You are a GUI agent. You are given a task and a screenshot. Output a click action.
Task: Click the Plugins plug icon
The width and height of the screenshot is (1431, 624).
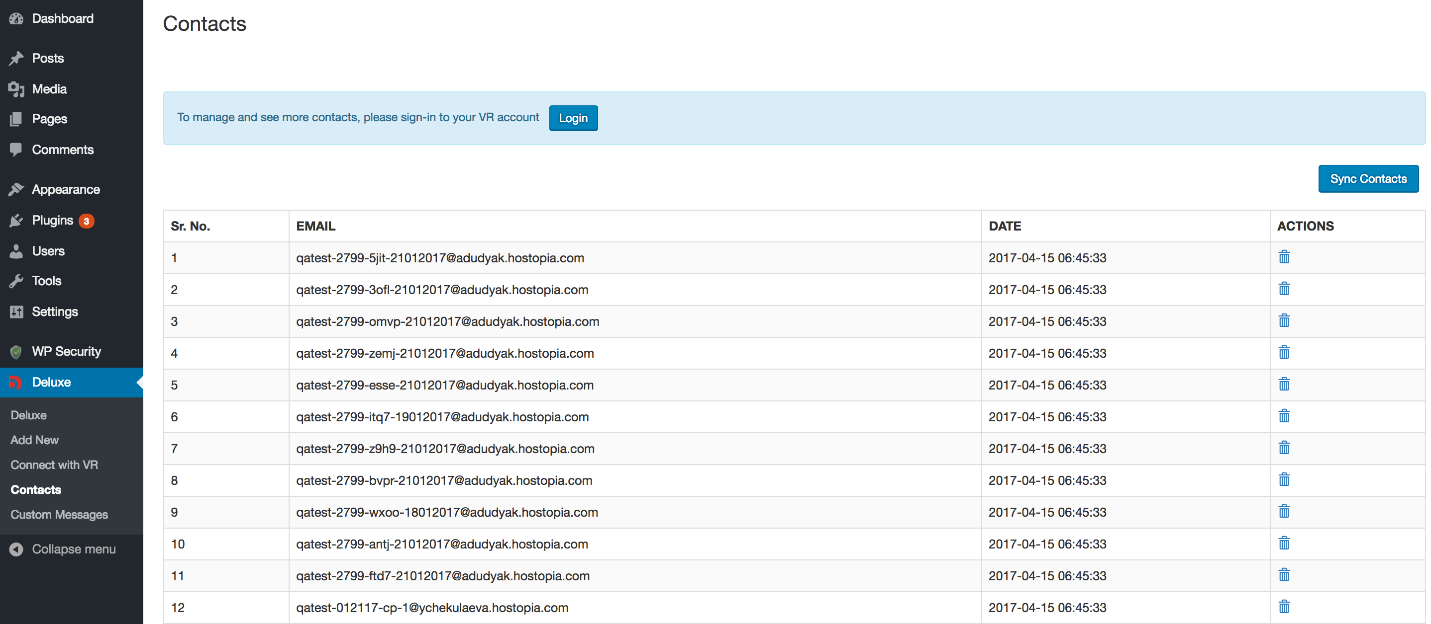coord(16,220)
